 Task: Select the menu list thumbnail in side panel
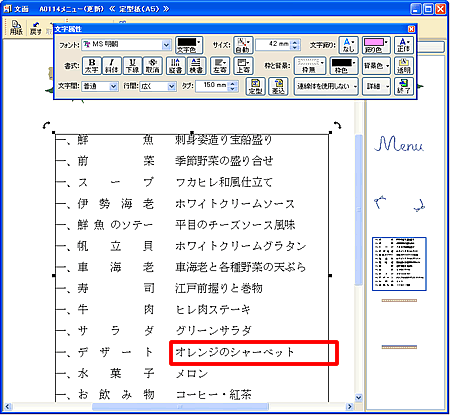(x=399, y=264)
